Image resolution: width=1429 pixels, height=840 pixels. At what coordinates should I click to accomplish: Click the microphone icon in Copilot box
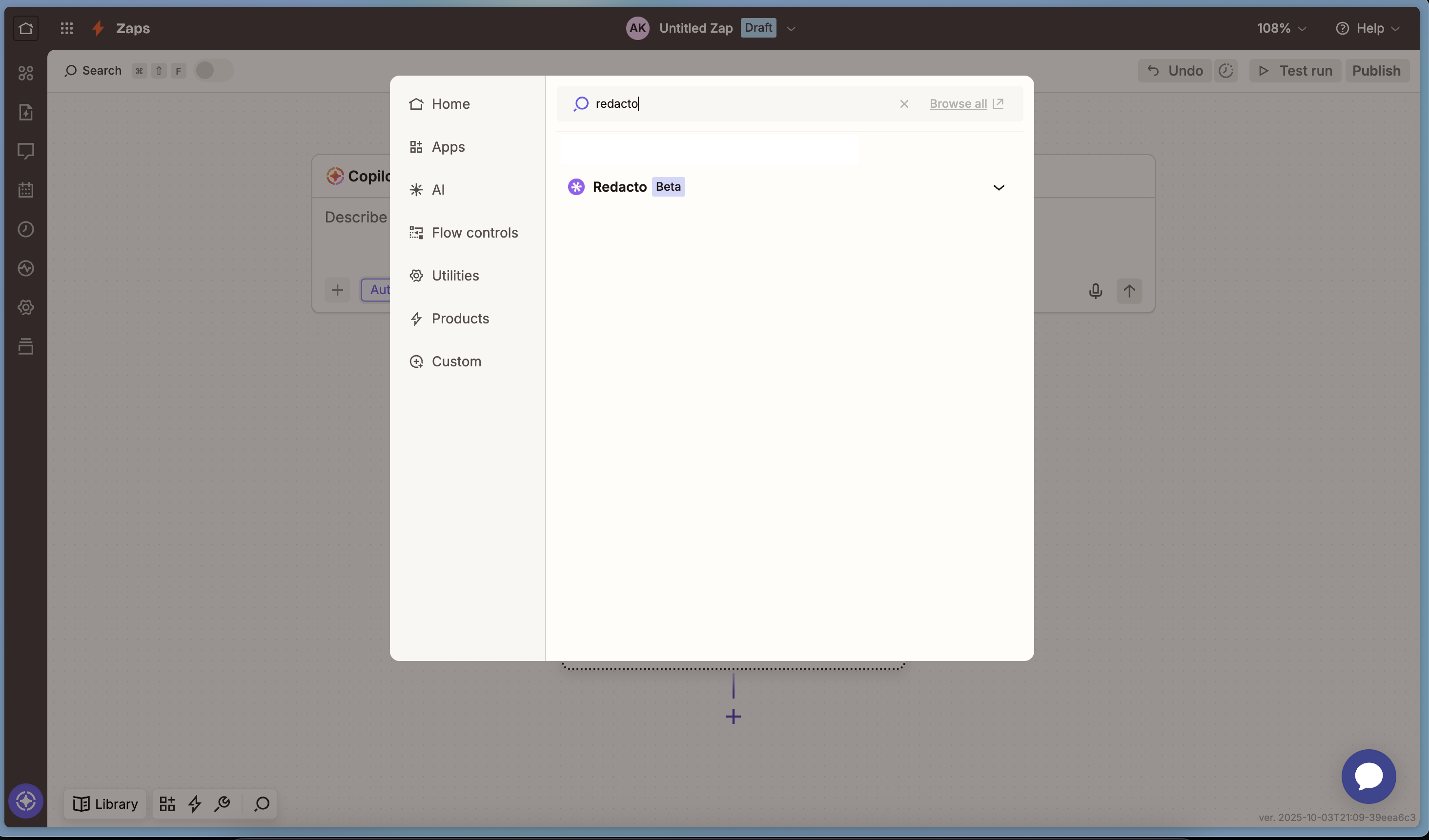[x=1095, y=291]
